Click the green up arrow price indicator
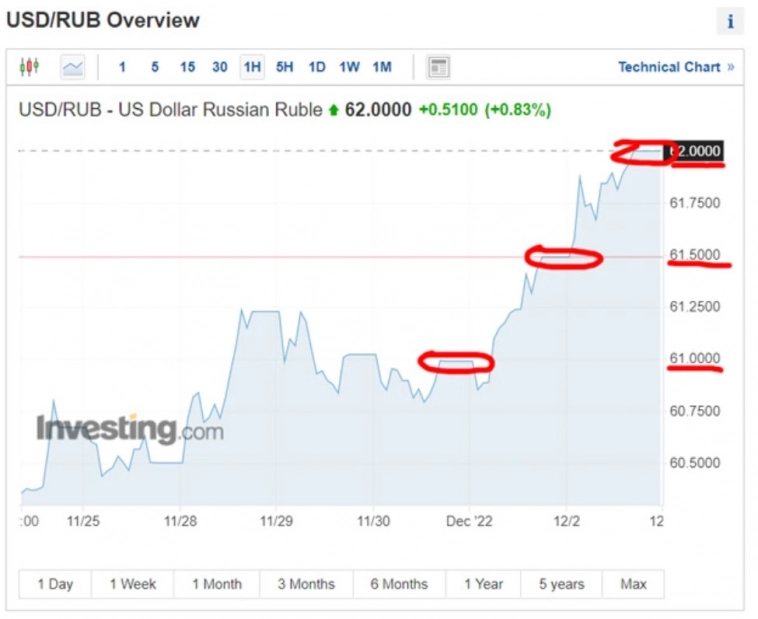Image resolution: width=758 pixels, height=619 pixels. pos(332,109)
